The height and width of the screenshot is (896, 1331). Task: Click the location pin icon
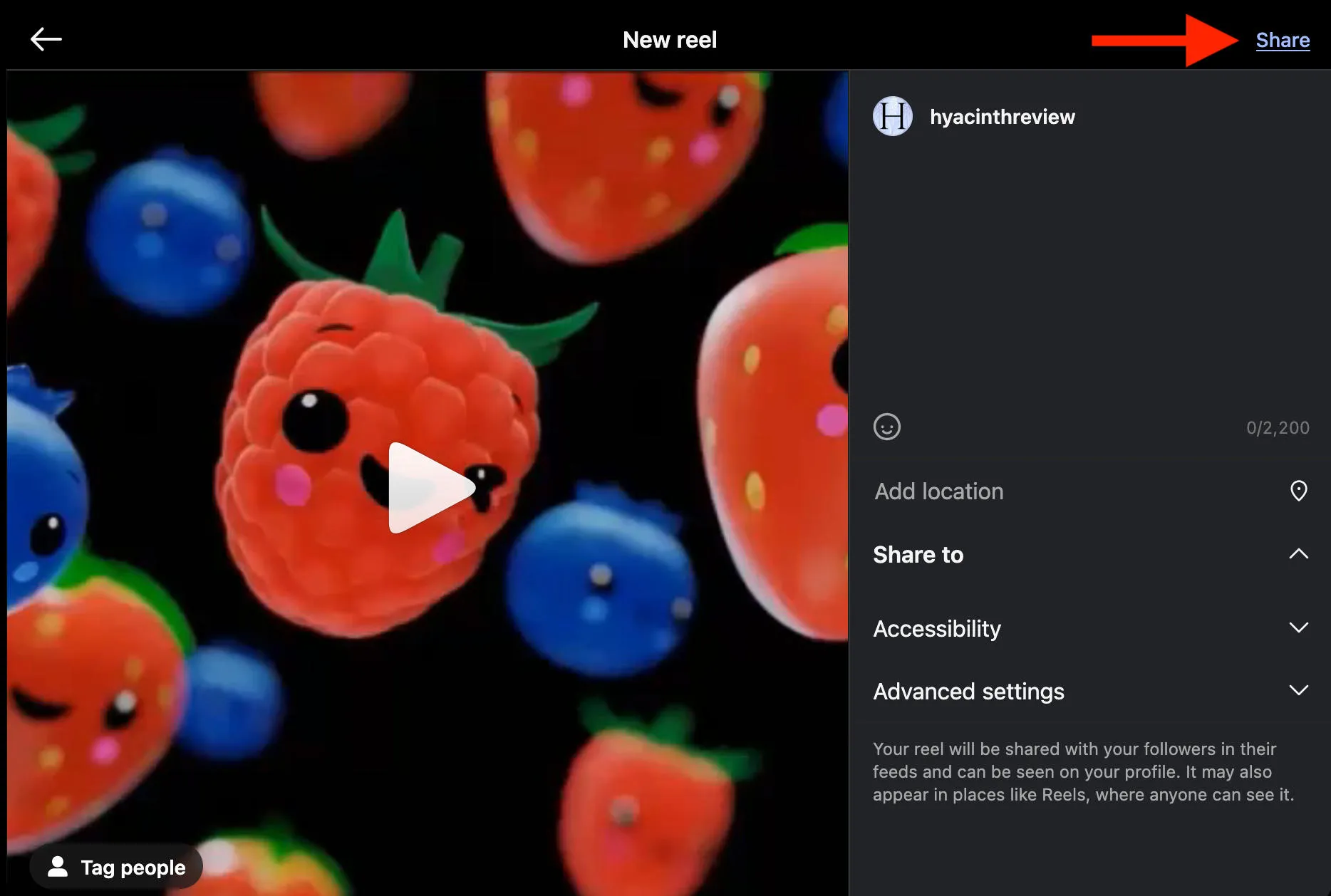tap(1298, 491)
